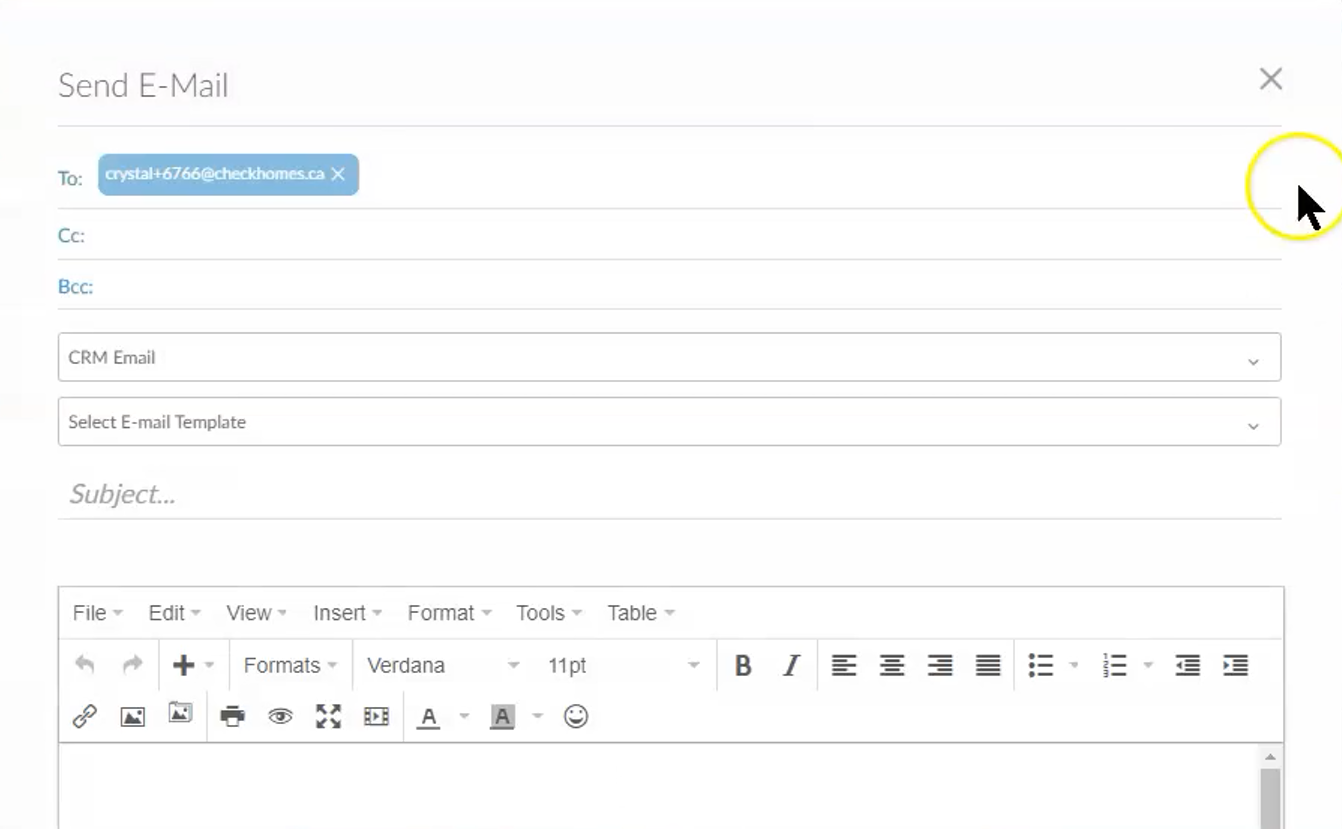Toggle Bold formatting
1342x829 pixels.
743,666
